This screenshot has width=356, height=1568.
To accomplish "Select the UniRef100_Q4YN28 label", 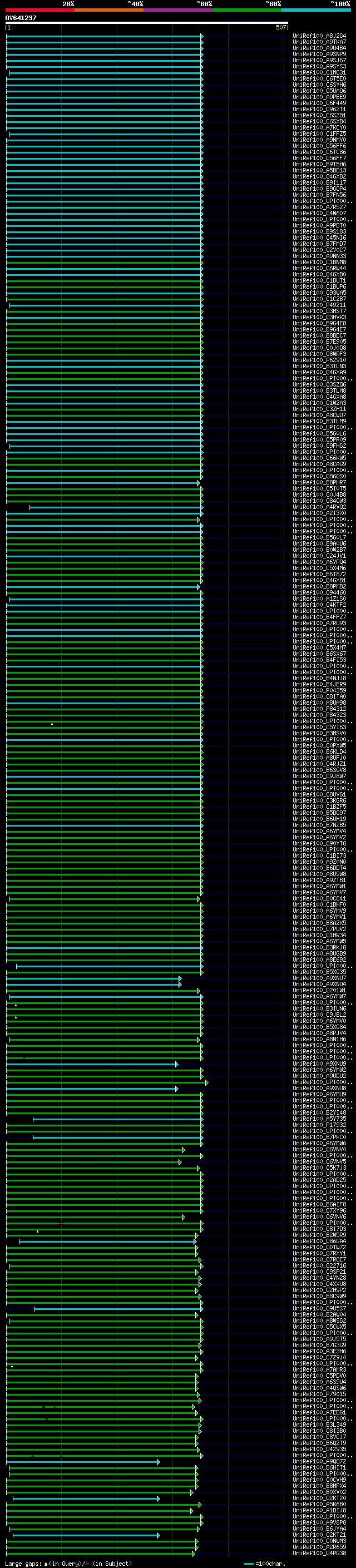I will click(x=319, y=1278).
